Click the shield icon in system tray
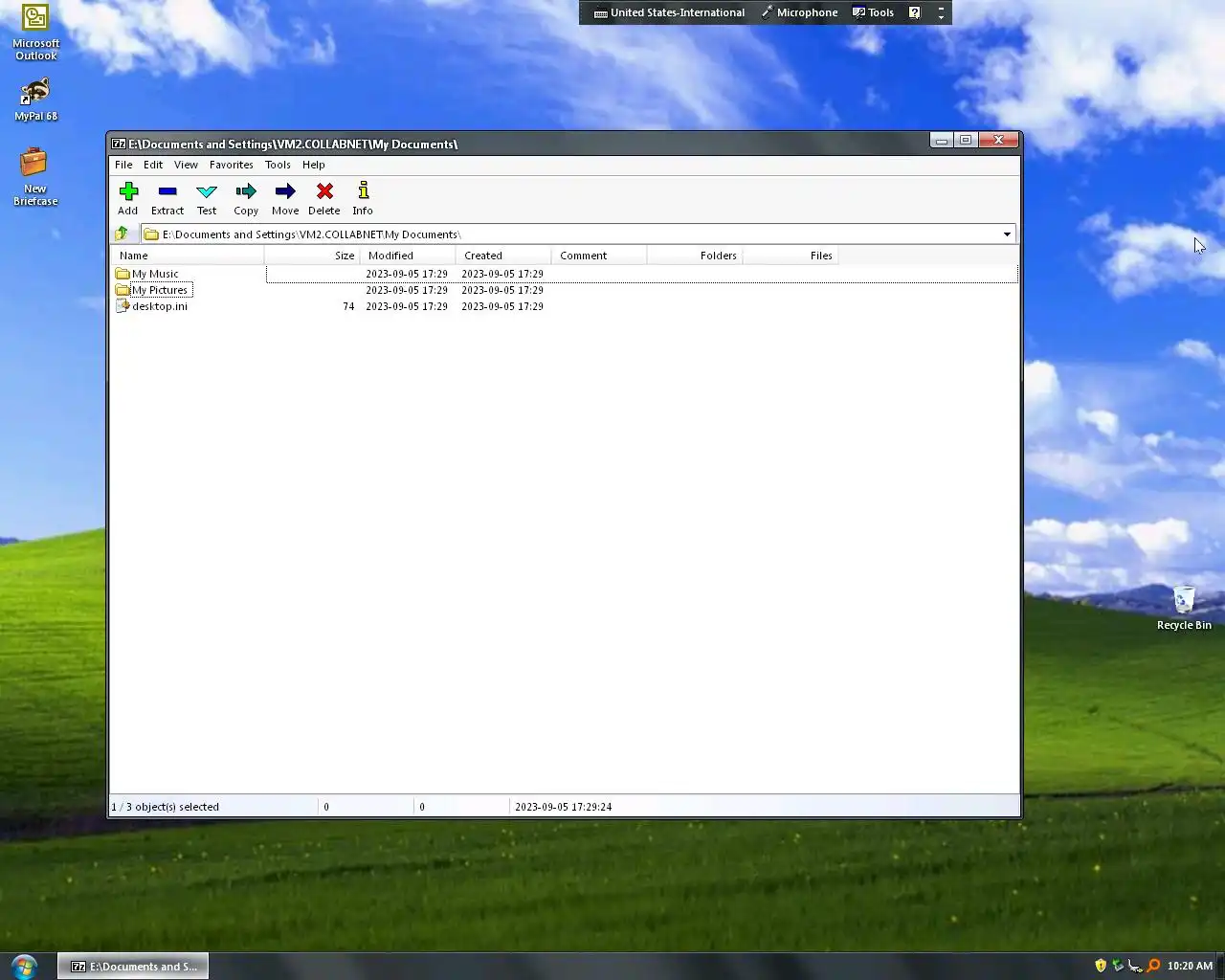 point(1101,966)
